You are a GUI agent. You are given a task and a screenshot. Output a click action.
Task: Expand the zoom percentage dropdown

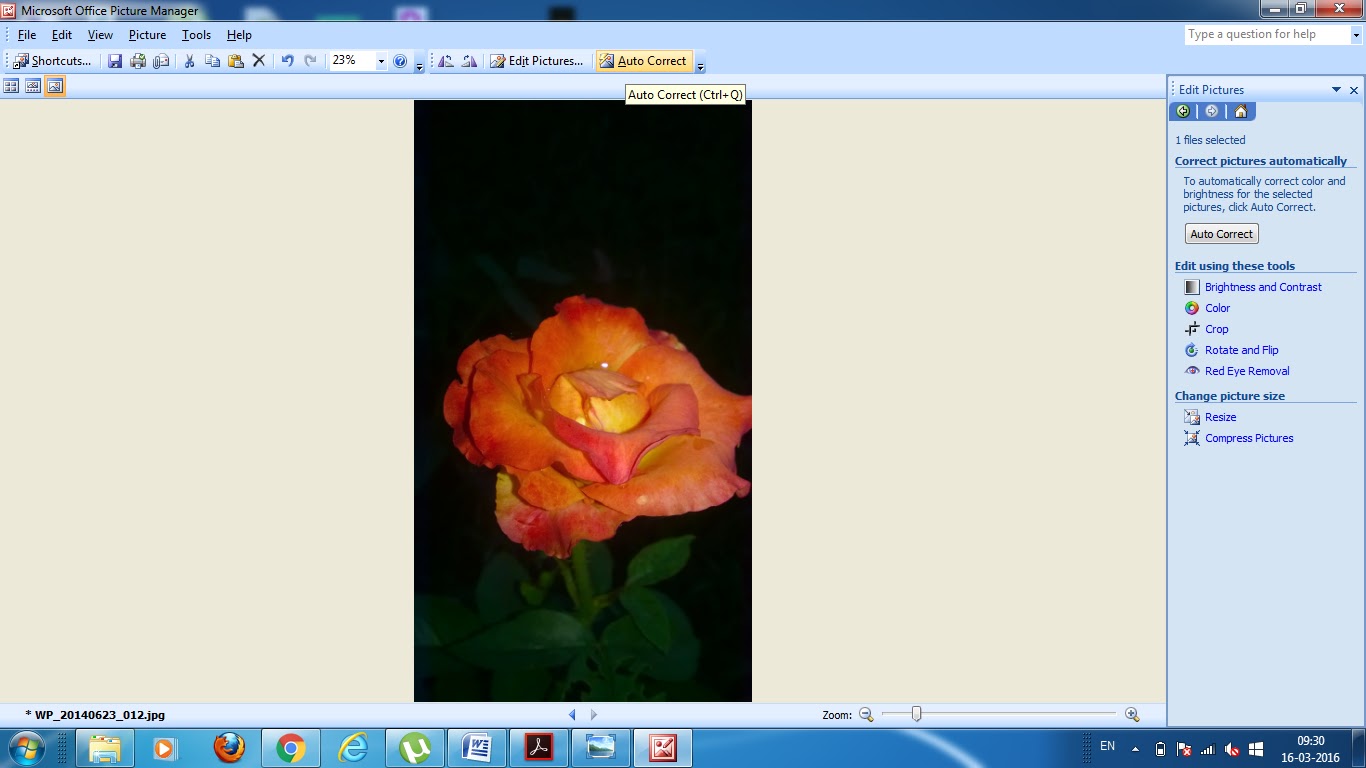coord(383,60)
